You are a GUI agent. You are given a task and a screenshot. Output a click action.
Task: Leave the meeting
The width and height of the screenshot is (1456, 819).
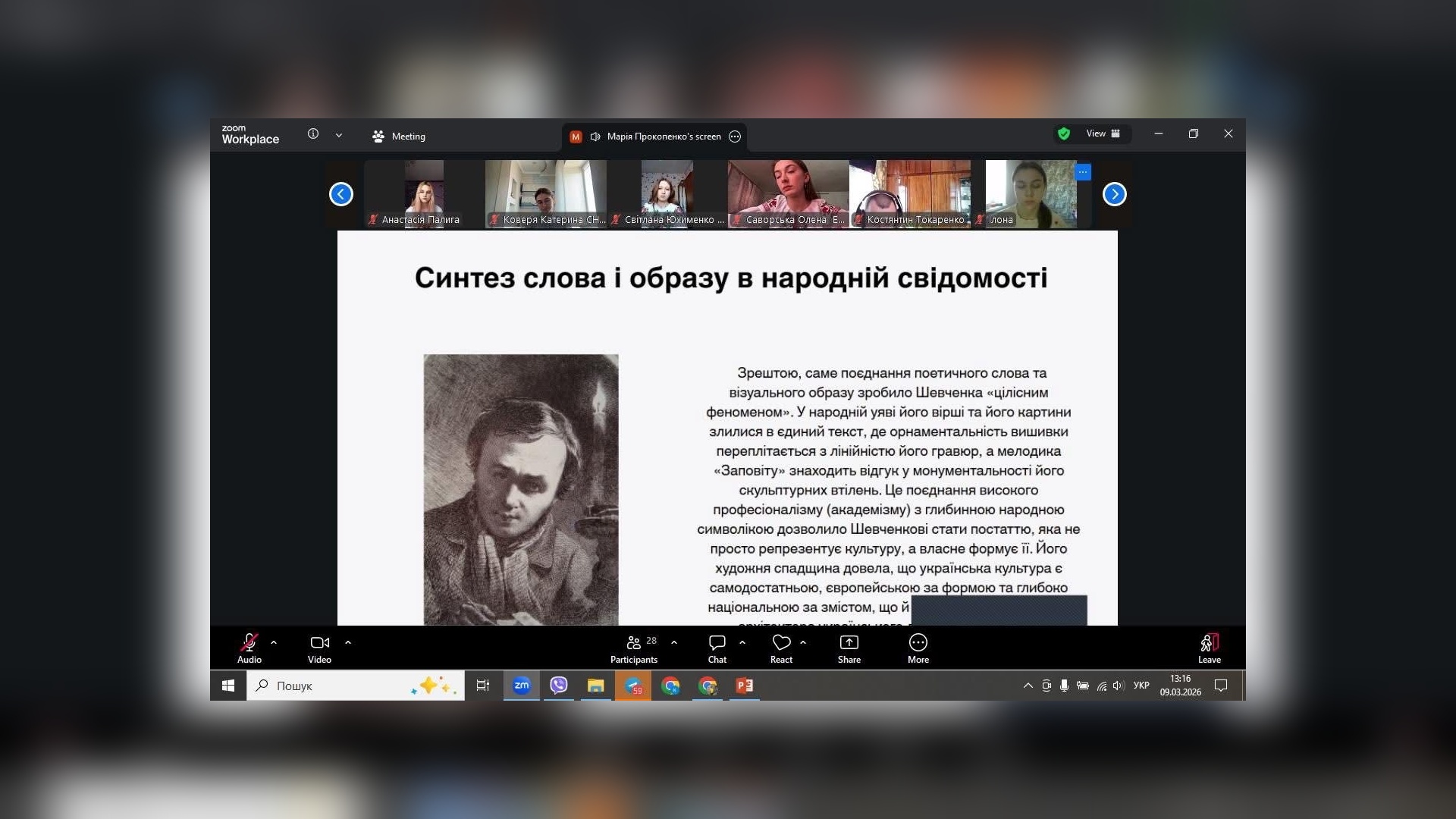(x=1209, y=648)
